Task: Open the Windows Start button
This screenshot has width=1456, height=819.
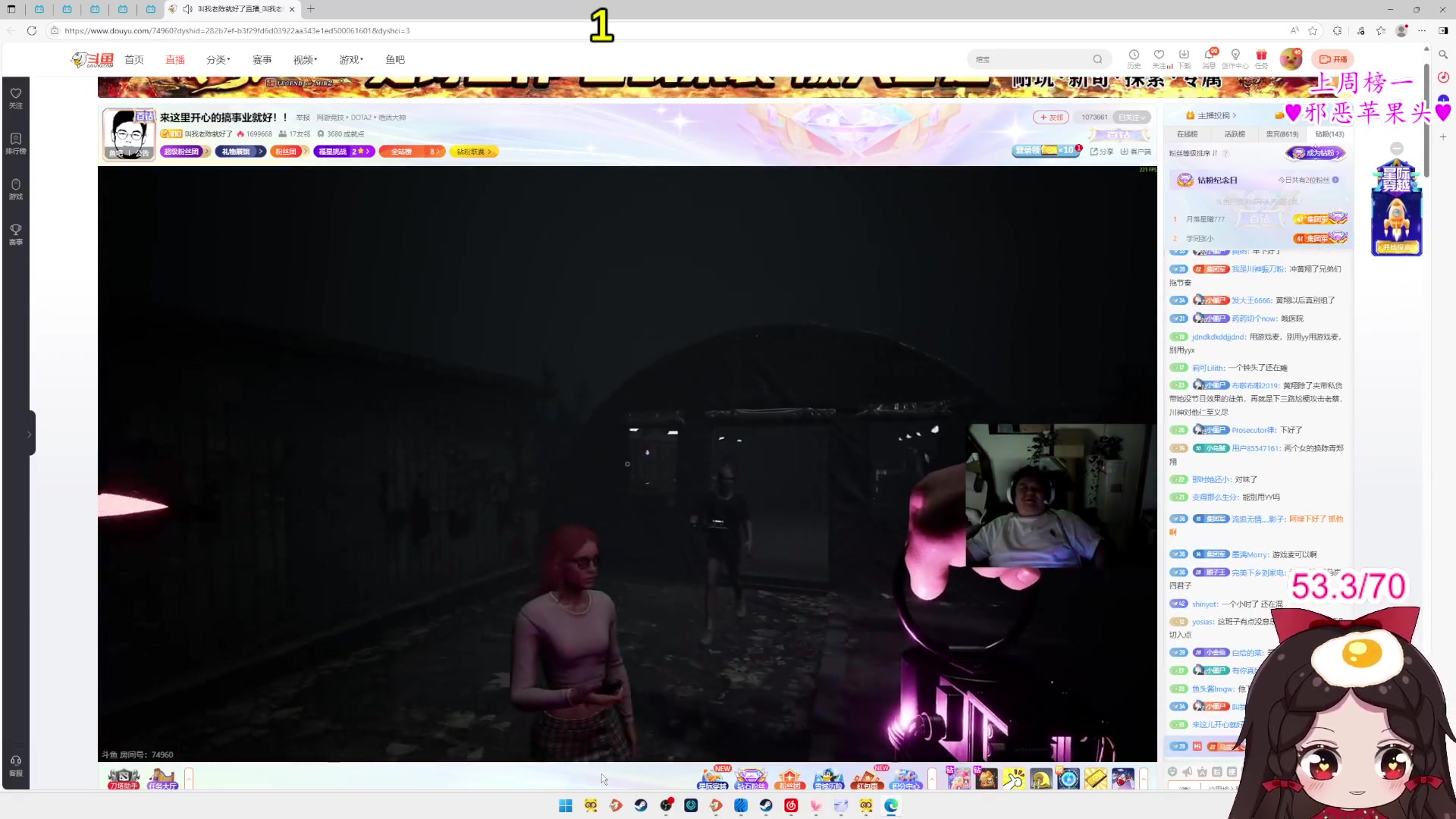Action: tap(566, 805)
